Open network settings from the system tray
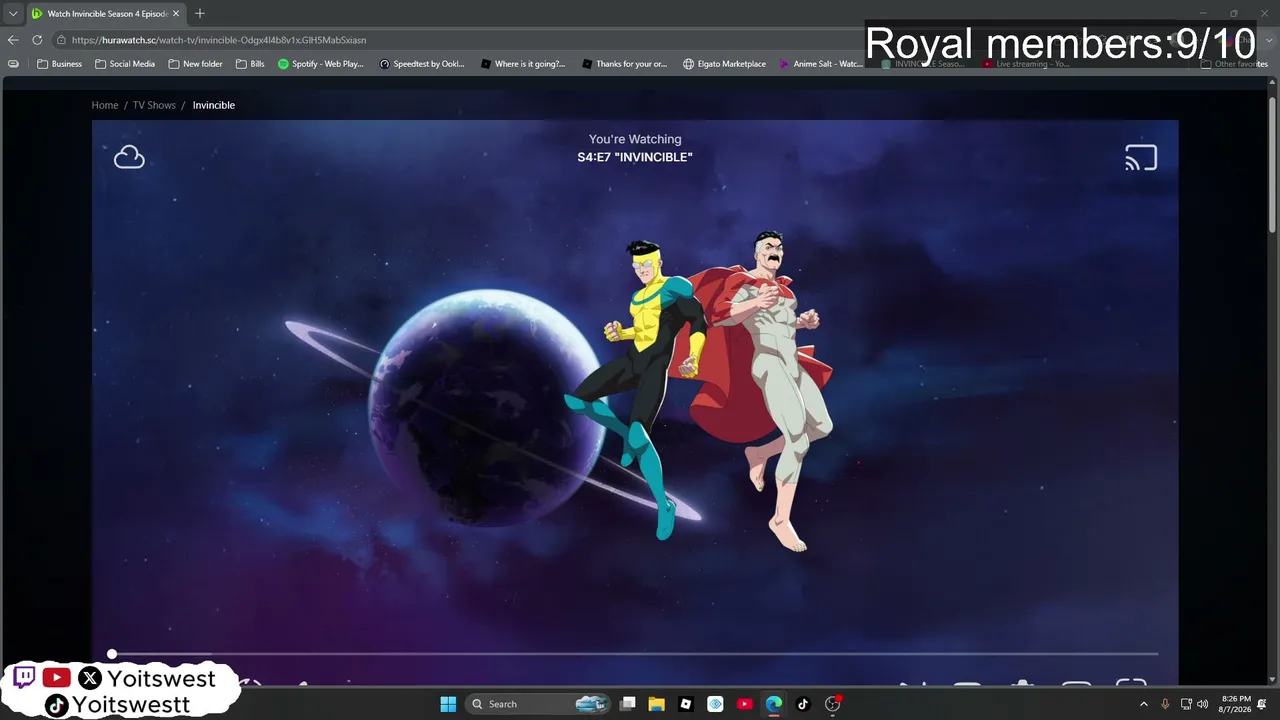This screenshot has width=1280, height=720. coord(1186,704)
